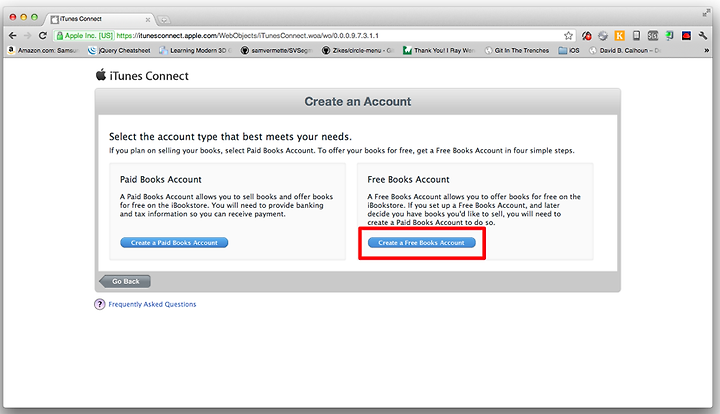Open the samvermette/SVSegm bookmark
Viewport: 720px width, 414px height.
277,50
